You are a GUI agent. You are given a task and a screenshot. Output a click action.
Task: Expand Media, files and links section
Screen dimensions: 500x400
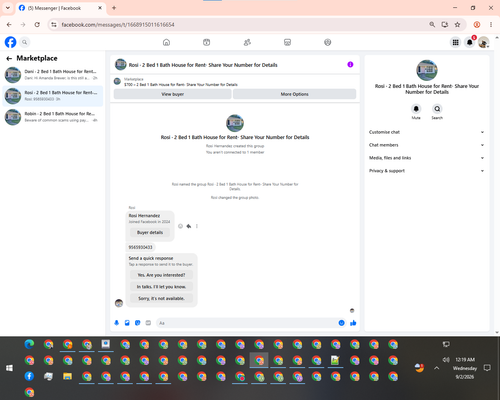(x=427, y=158)
